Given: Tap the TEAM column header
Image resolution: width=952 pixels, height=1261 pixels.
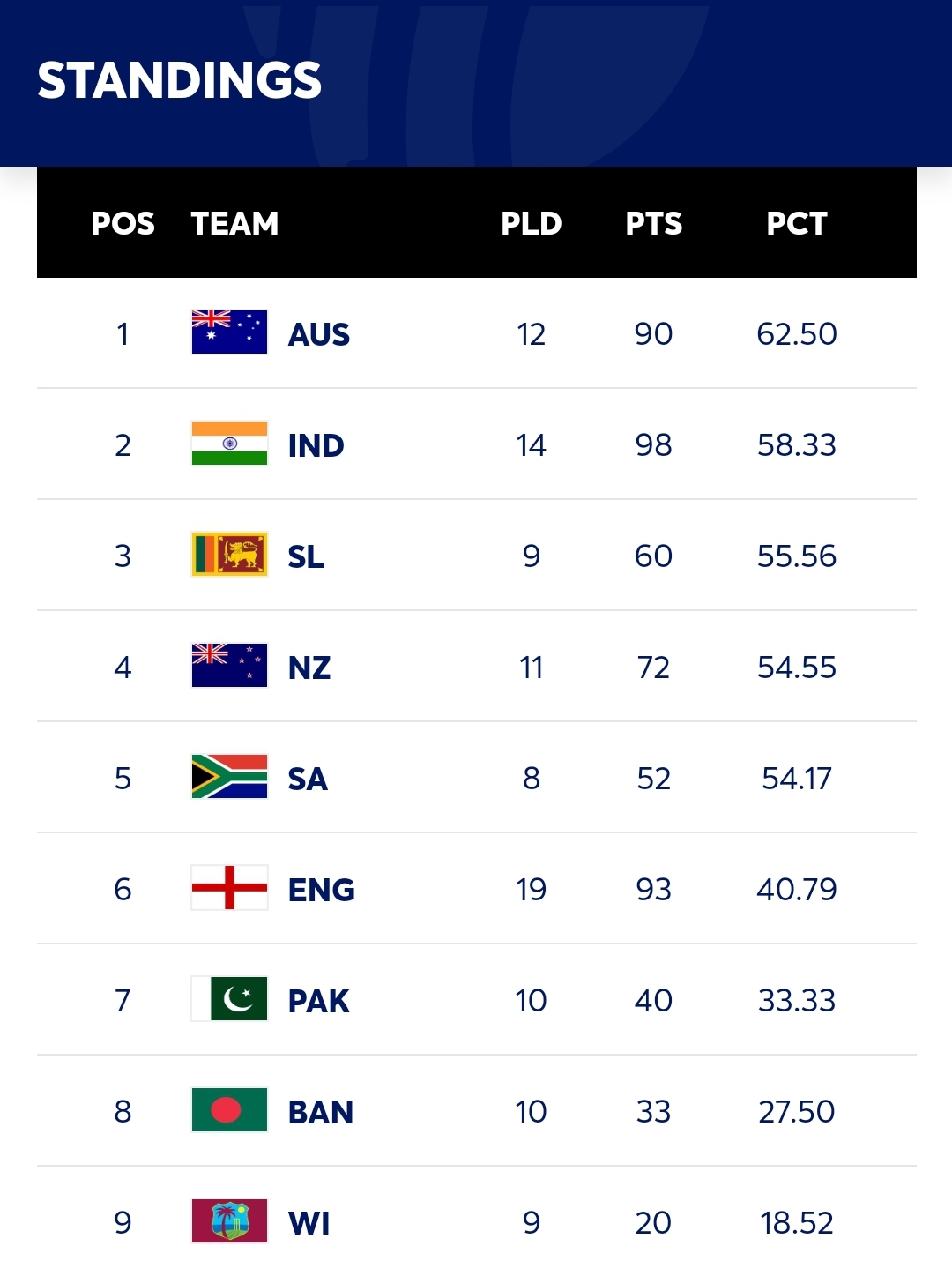Looking at the screenshot, I should point(234,224).
